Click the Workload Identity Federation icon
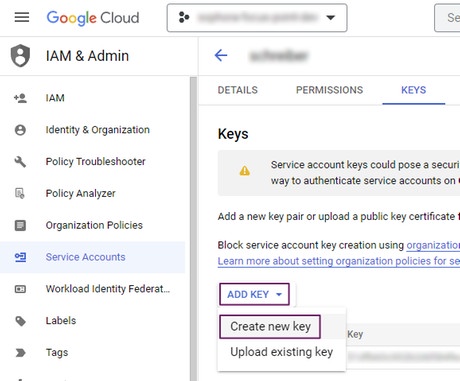 tap(20, 289)
